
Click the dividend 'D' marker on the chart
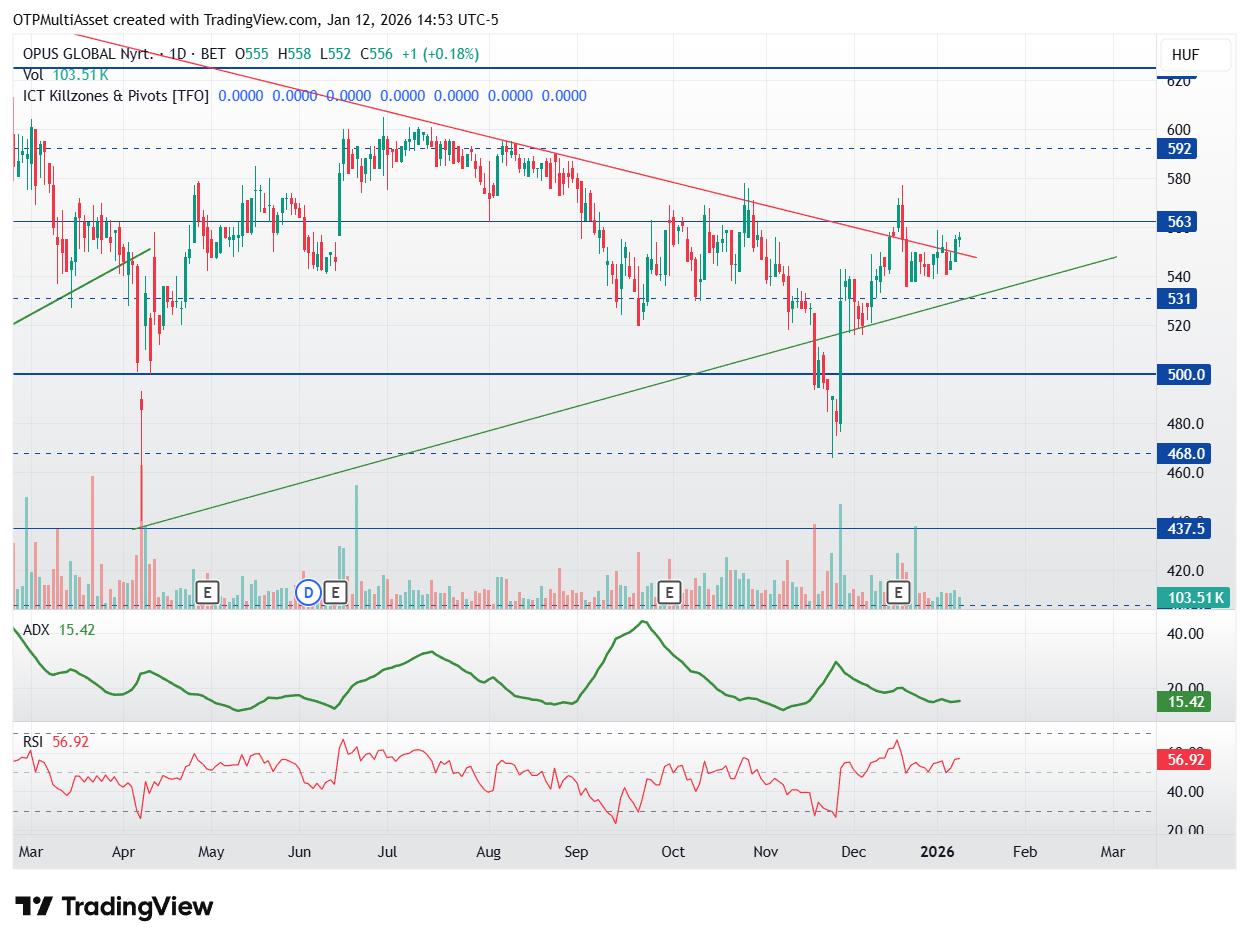[308, 592]
